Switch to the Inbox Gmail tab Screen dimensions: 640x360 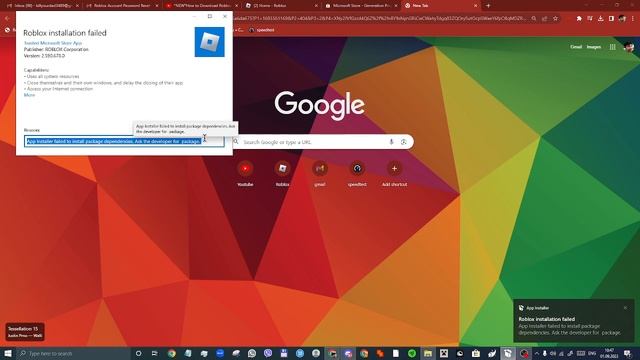coord(42,6)
